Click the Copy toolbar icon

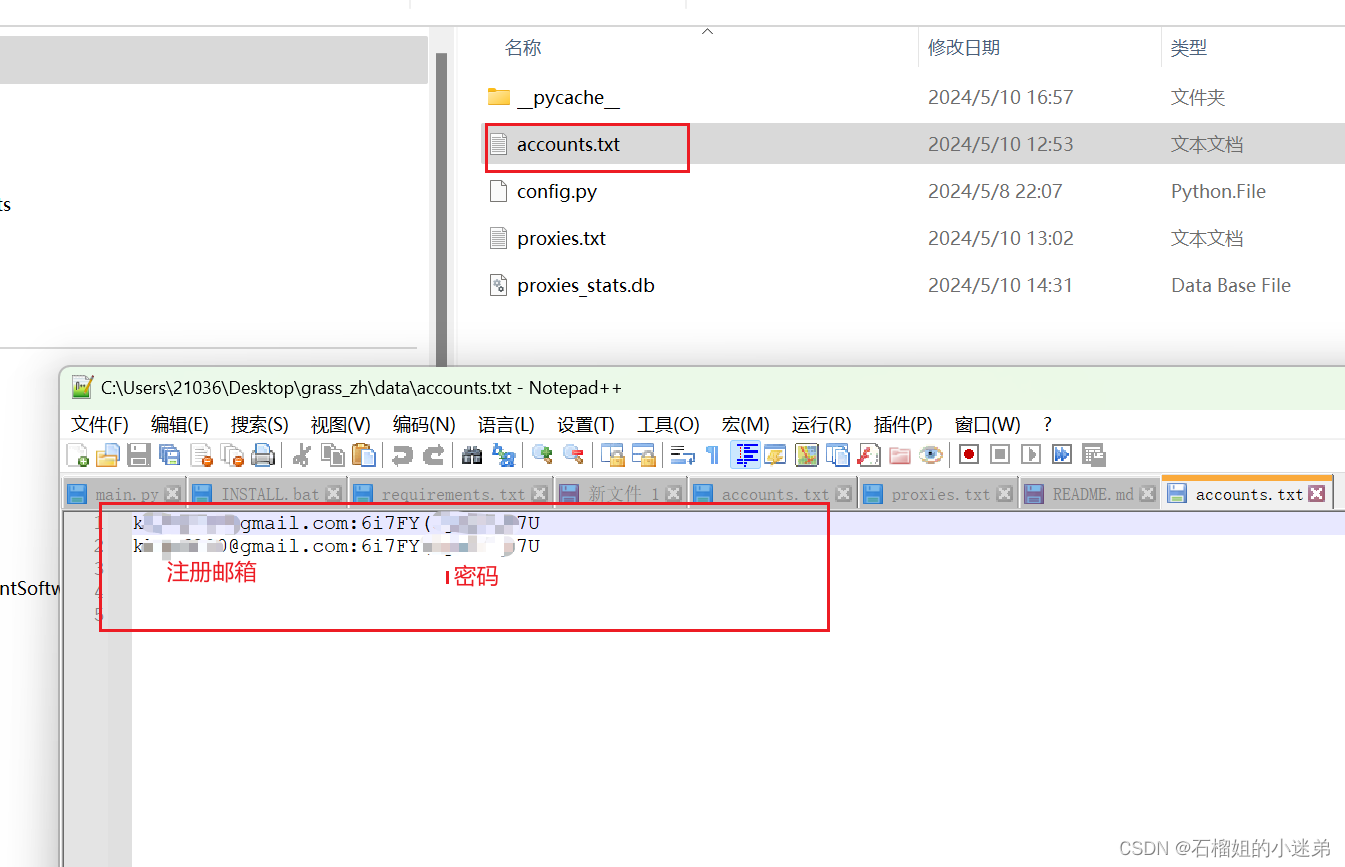click(x=333, y=455)
